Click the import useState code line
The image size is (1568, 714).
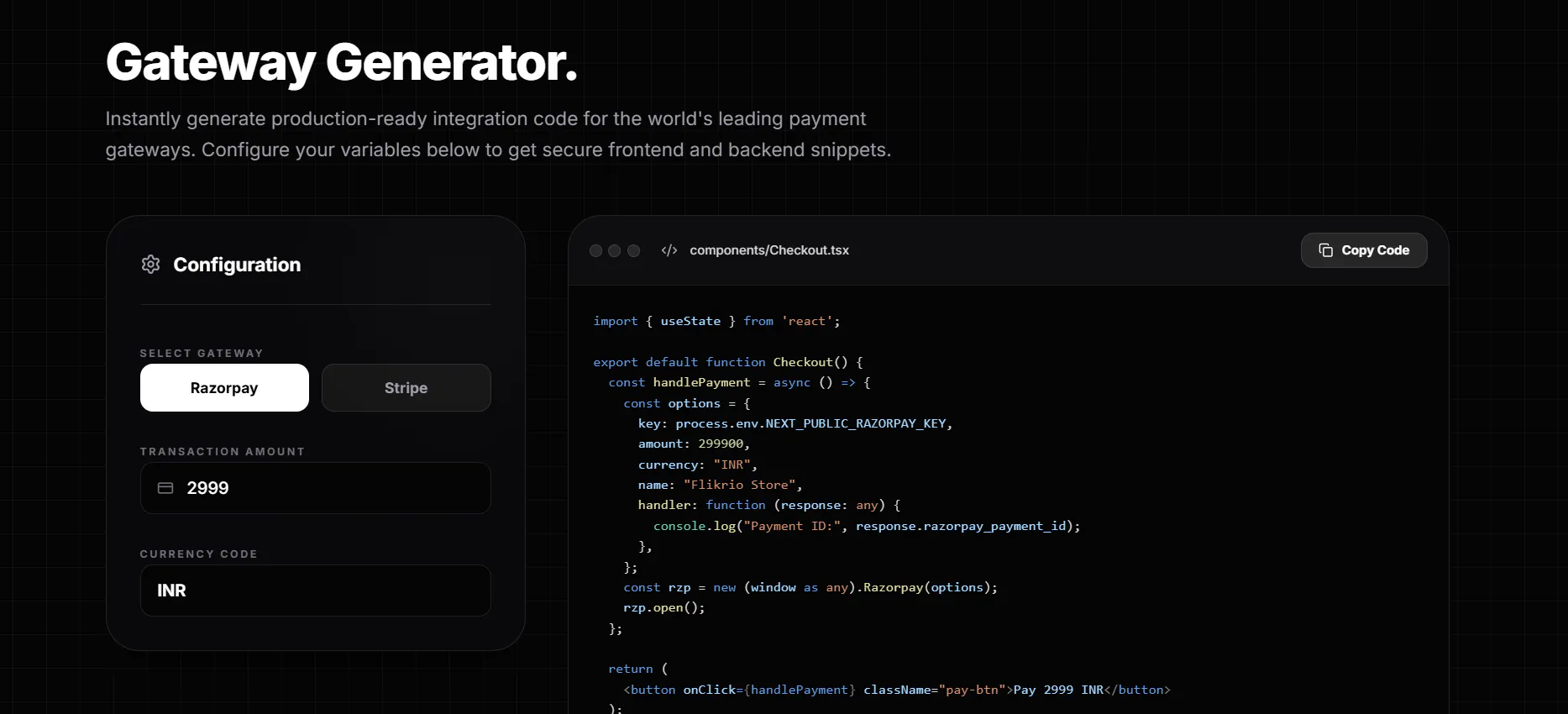click(x=716, y=321)
